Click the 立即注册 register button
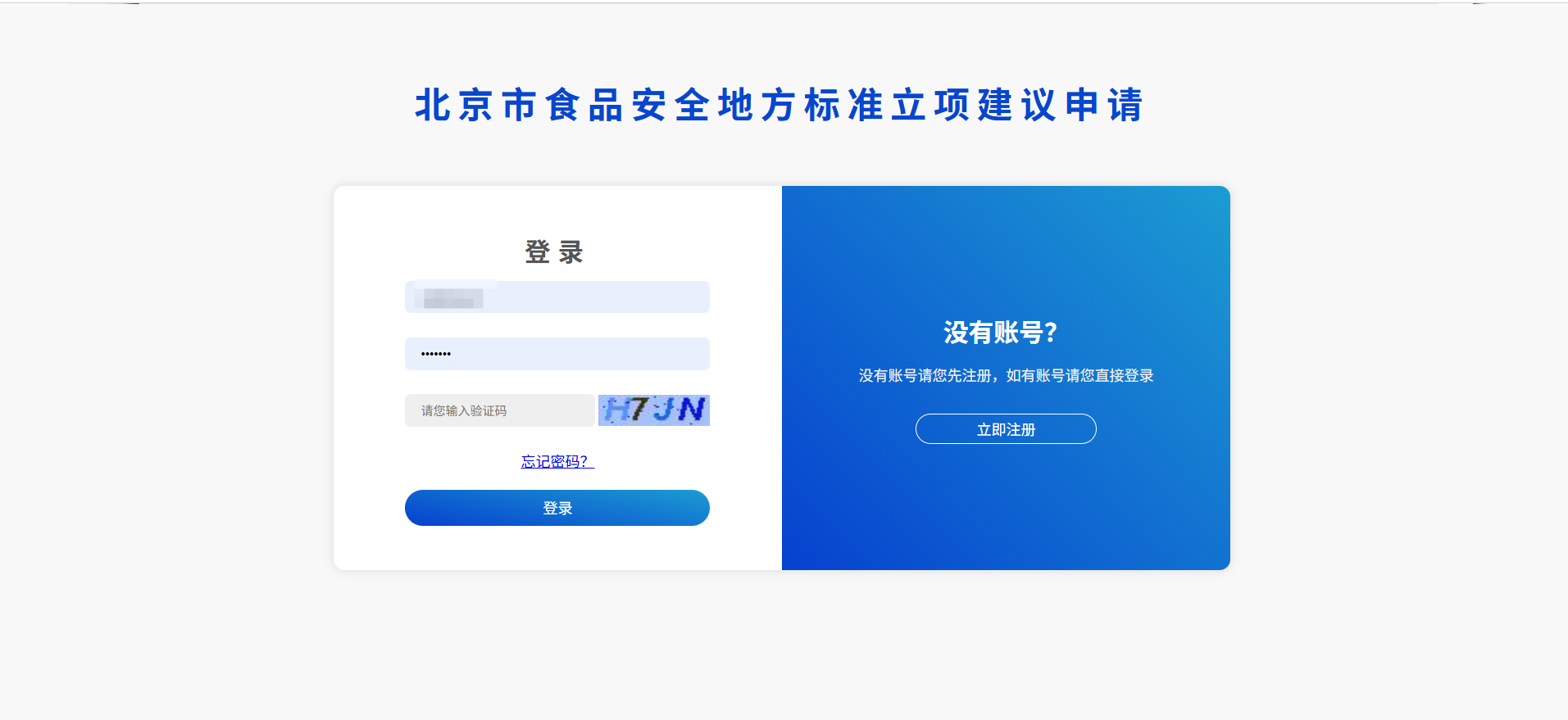The image size is (1568, 720). (1006, 429)
